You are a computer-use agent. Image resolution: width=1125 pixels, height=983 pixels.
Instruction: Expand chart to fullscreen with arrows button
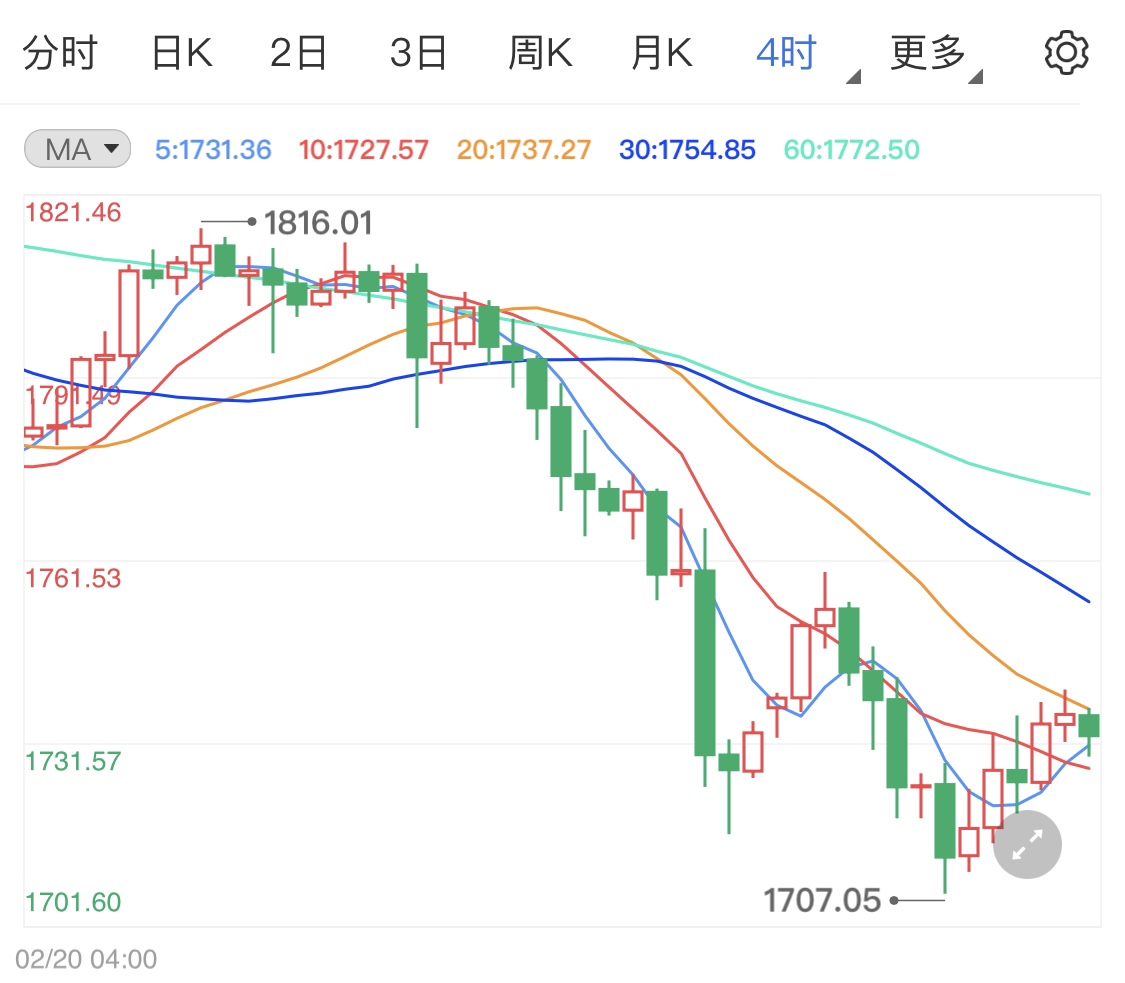coord(1027,845)
